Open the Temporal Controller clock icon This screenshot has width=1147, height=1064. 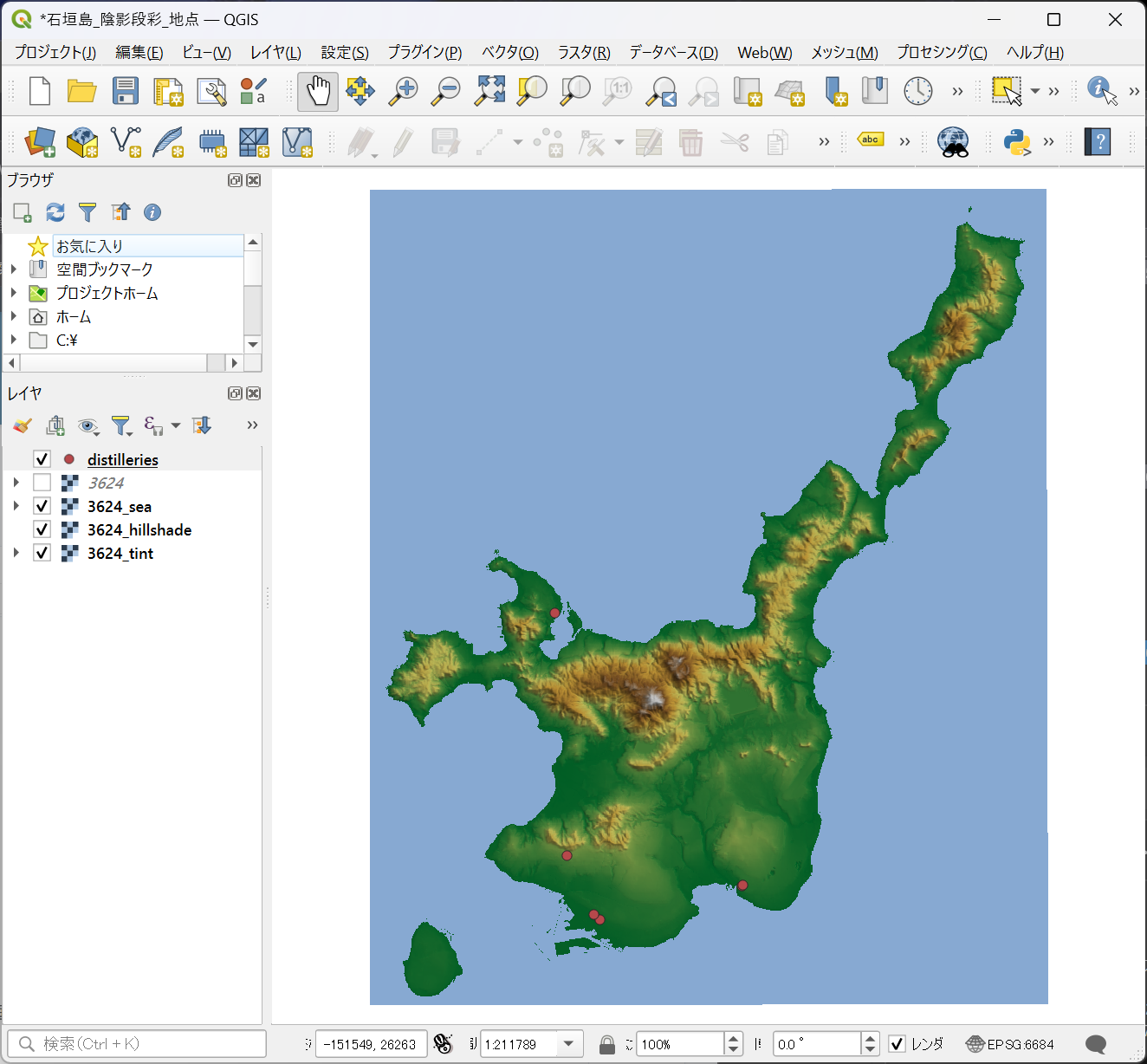(917, 91)
